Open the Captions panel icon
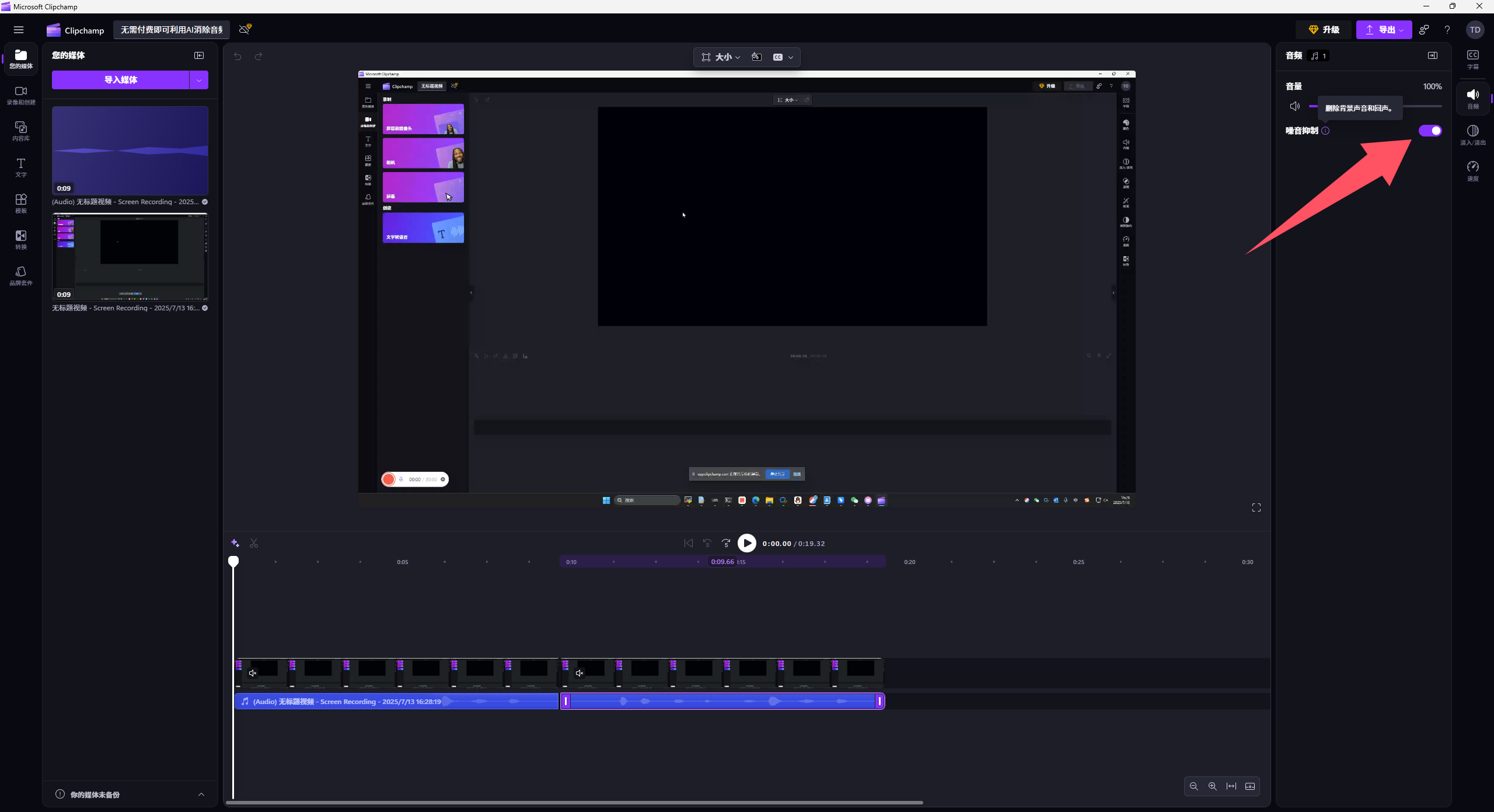This screenshot has height=812, width=1494. click(1472, 59)
